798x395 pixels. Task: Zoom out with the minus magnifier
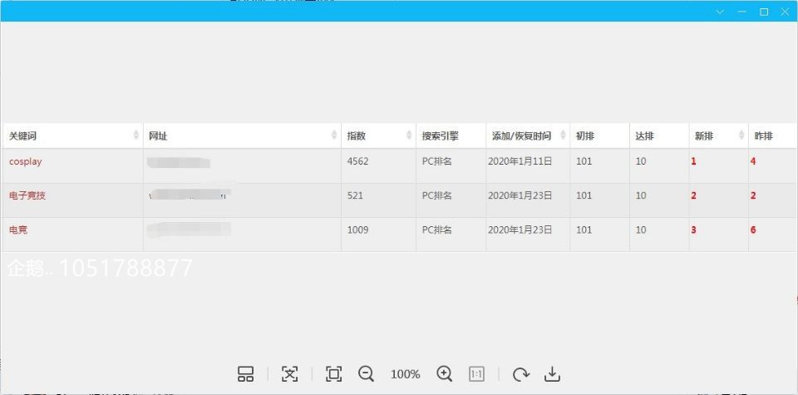click(366, 374)
